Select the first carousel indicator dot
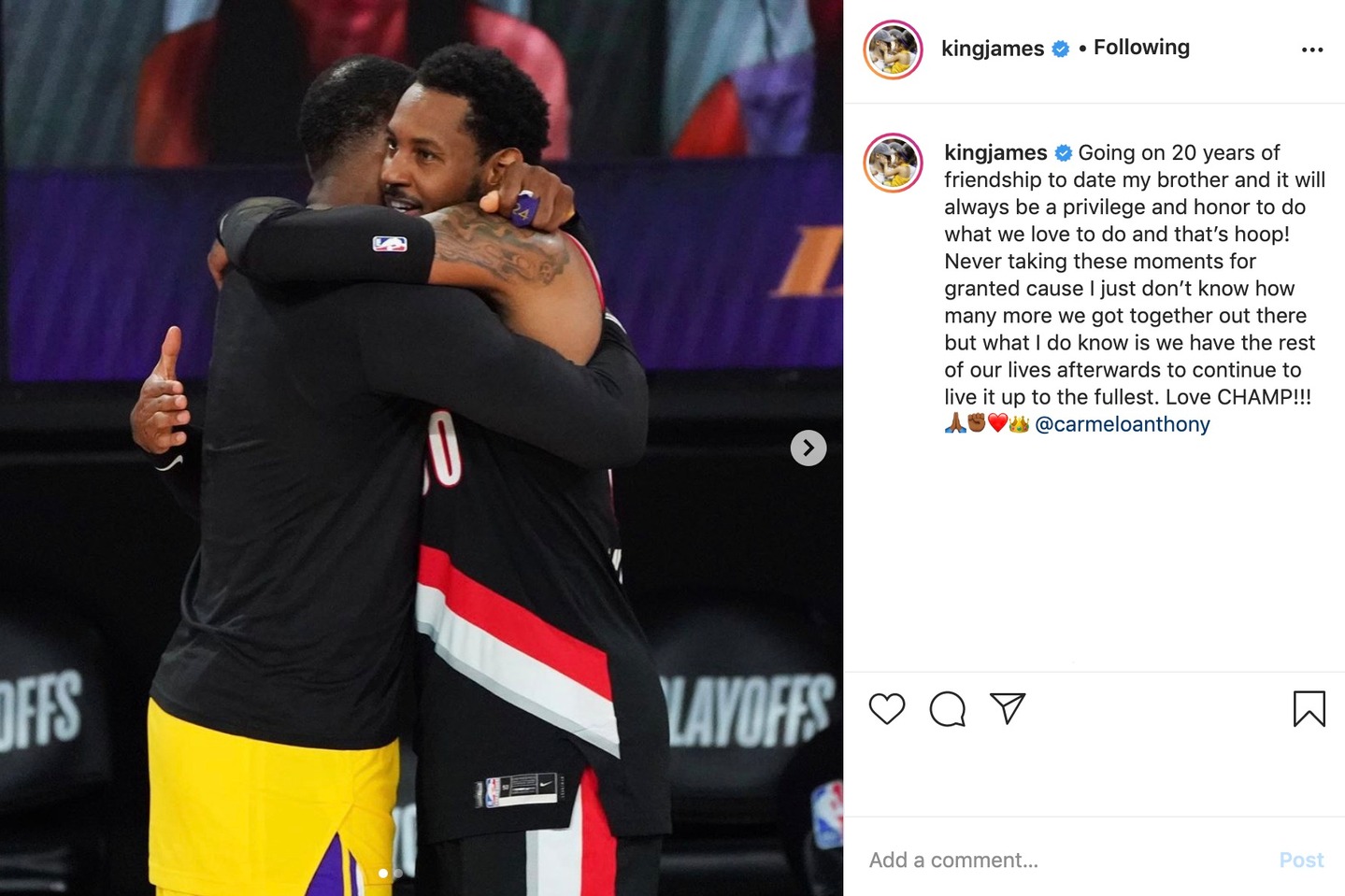 382,874
